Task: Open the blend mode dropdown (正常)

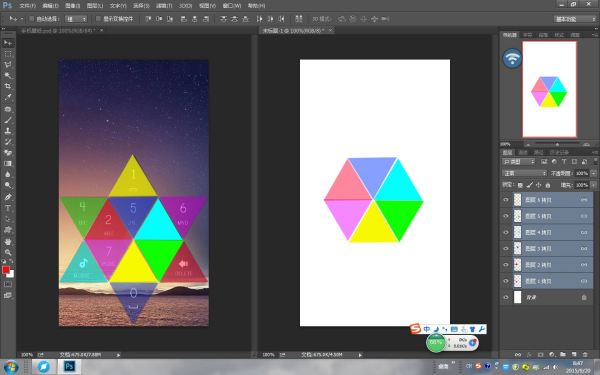Action: coord(524,173)
